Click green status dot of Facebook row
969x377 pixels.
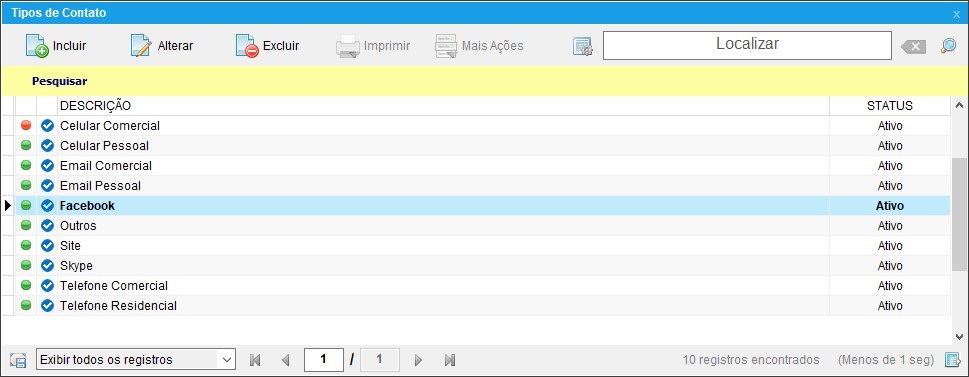coord(26,206)
